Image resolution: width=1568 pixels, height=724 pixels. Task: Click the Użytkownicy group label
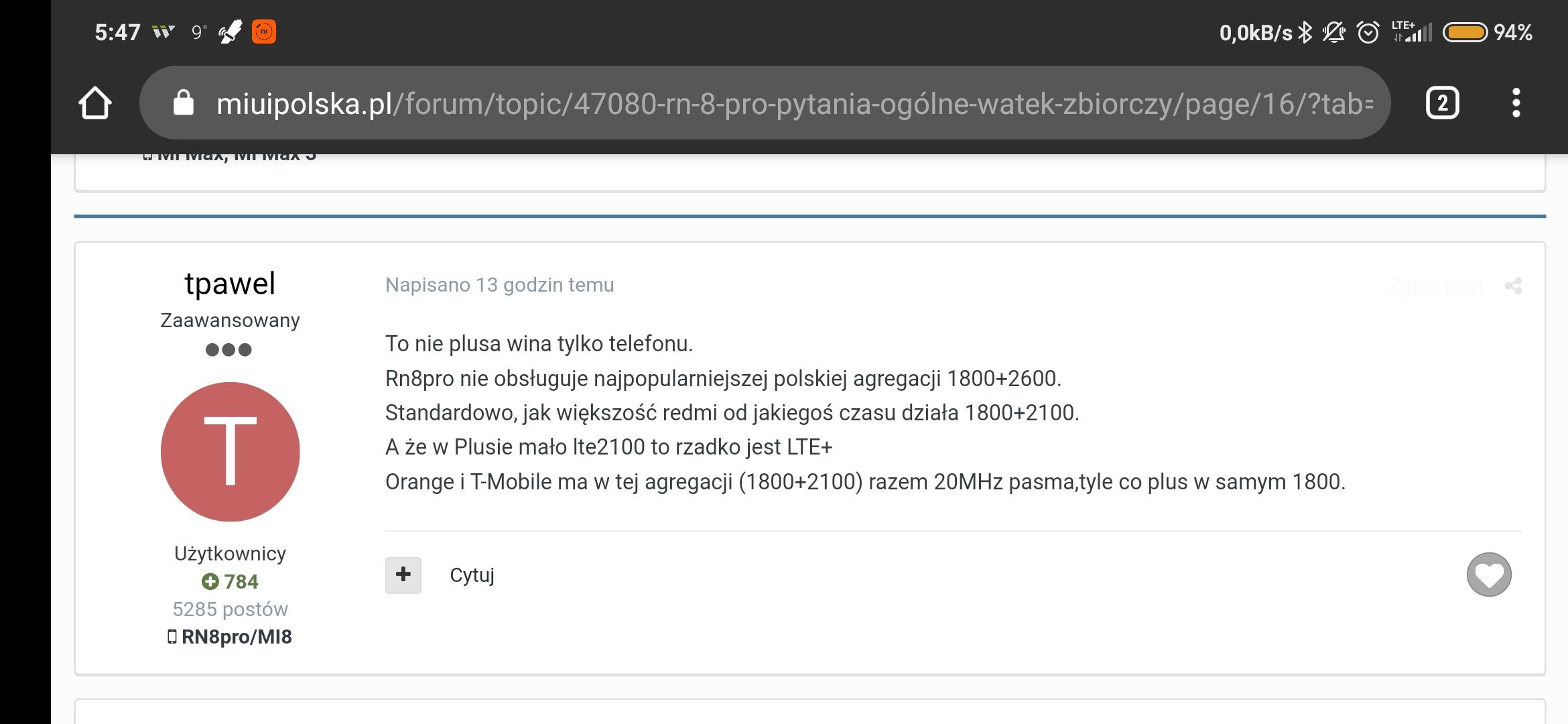point(230,553)
